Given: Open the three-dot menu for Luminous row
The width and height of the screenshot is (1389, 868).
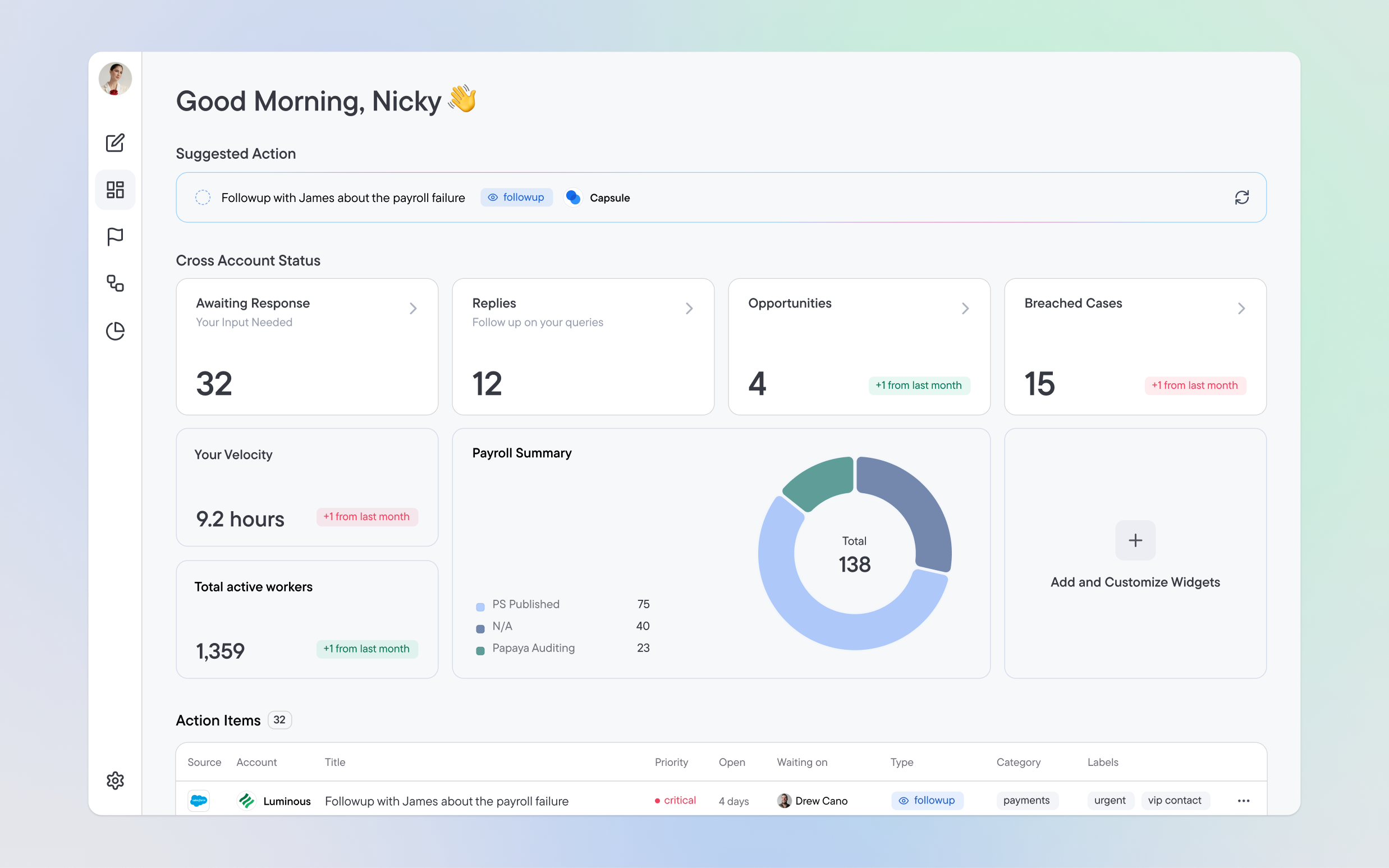Looking at the screenshot, I should (x=1243, y=801).
